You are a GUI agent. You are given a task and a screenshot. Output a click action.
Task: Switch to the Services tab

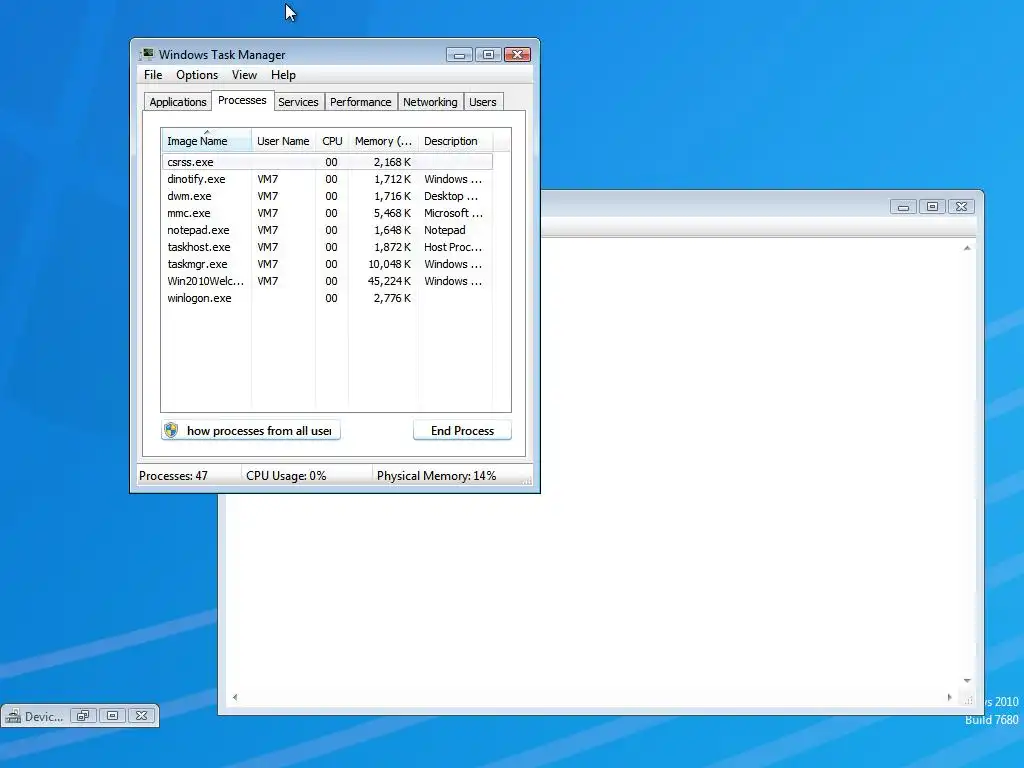coord(298,102)
